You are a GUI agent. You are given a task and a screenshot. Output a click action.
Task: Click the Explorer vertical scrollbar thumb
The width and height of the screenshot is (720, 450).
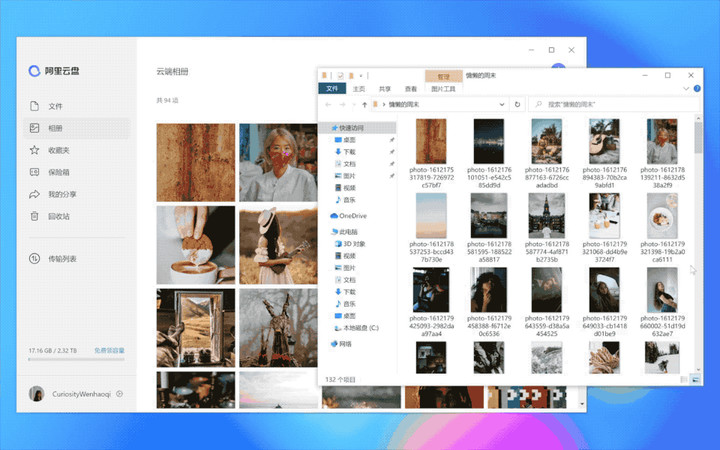(x=698, y=137)
